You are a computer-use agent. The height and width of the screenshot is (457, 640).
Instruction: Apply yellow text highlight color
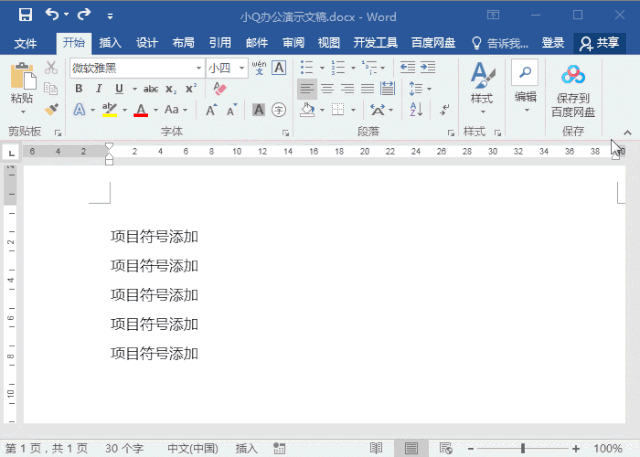tap(109, 110)
